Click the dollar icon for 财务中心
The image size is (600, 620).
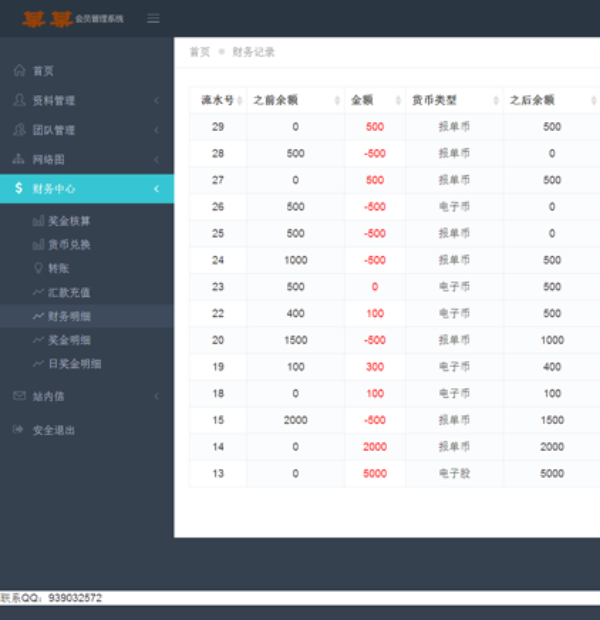click(x=19, y=188)
